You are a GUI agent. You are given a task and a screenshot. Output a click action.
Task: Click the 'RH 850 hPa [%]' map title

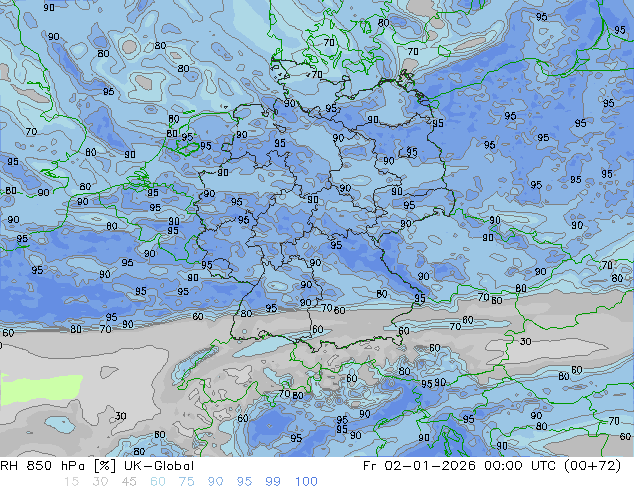point(58,466)
